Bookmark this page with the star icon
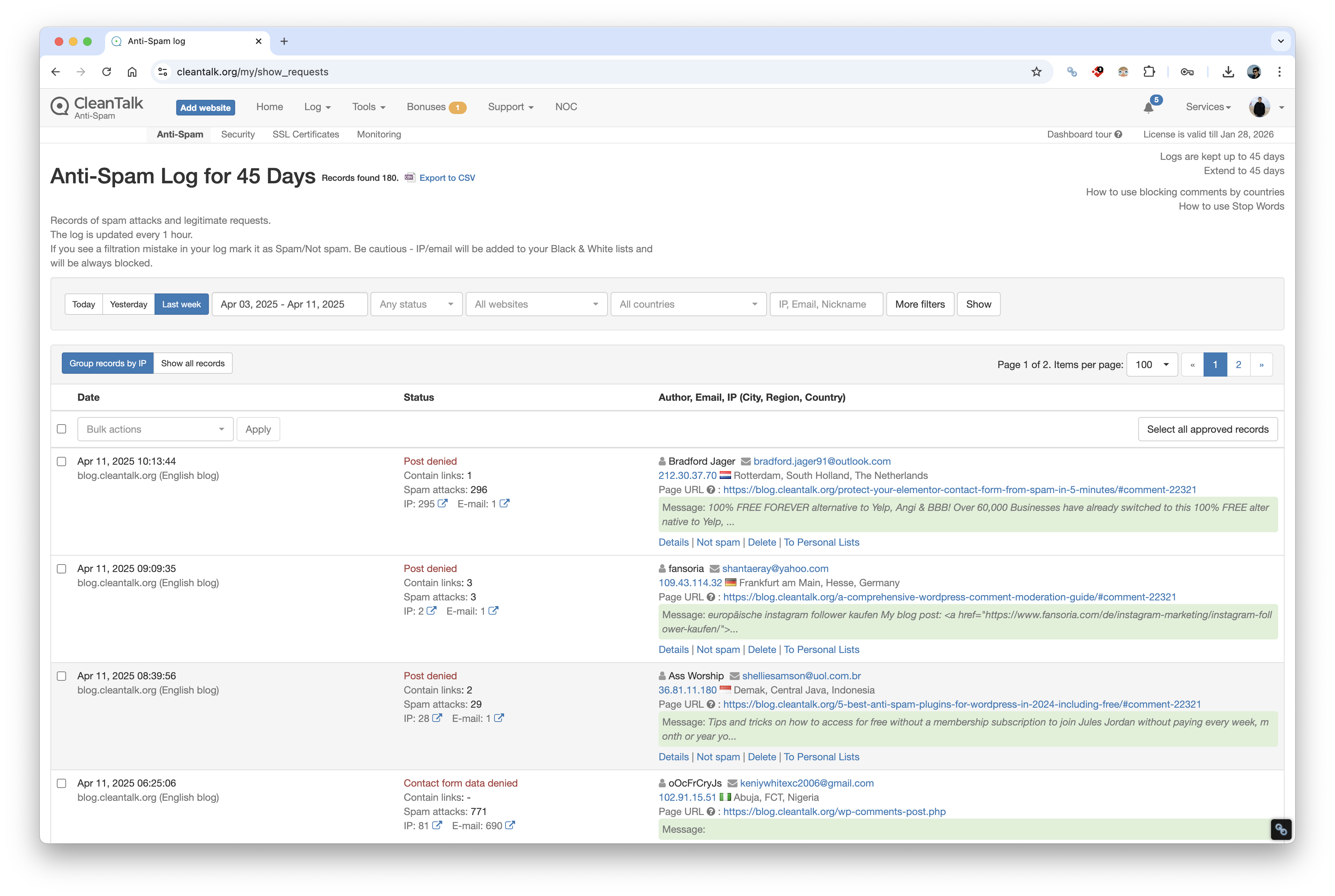Viewport: 1335px width, 896px height. click(x=1036, y=72)
